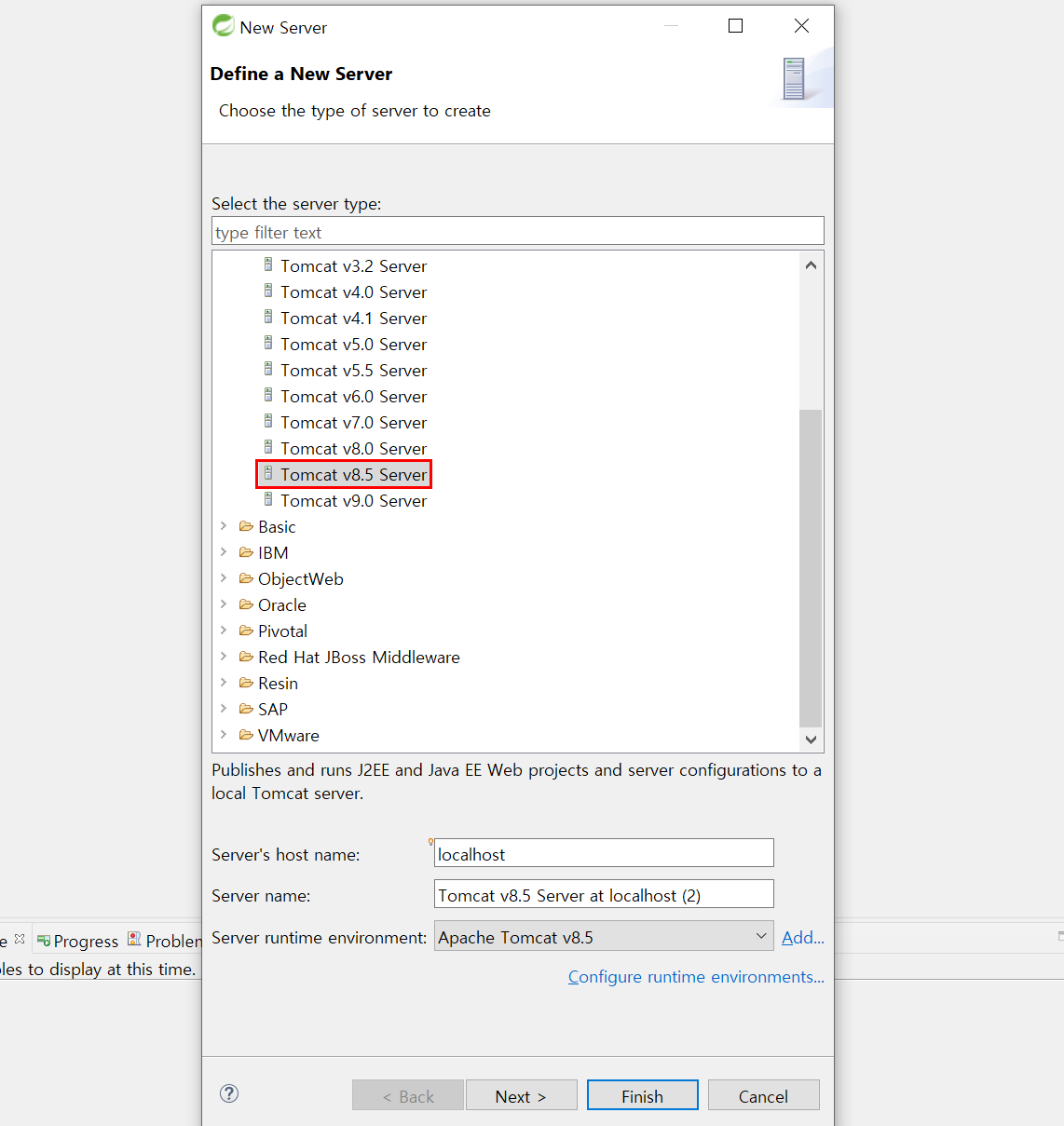Click the Finish button
Screen dimensions: 1064x1126
642,1095
